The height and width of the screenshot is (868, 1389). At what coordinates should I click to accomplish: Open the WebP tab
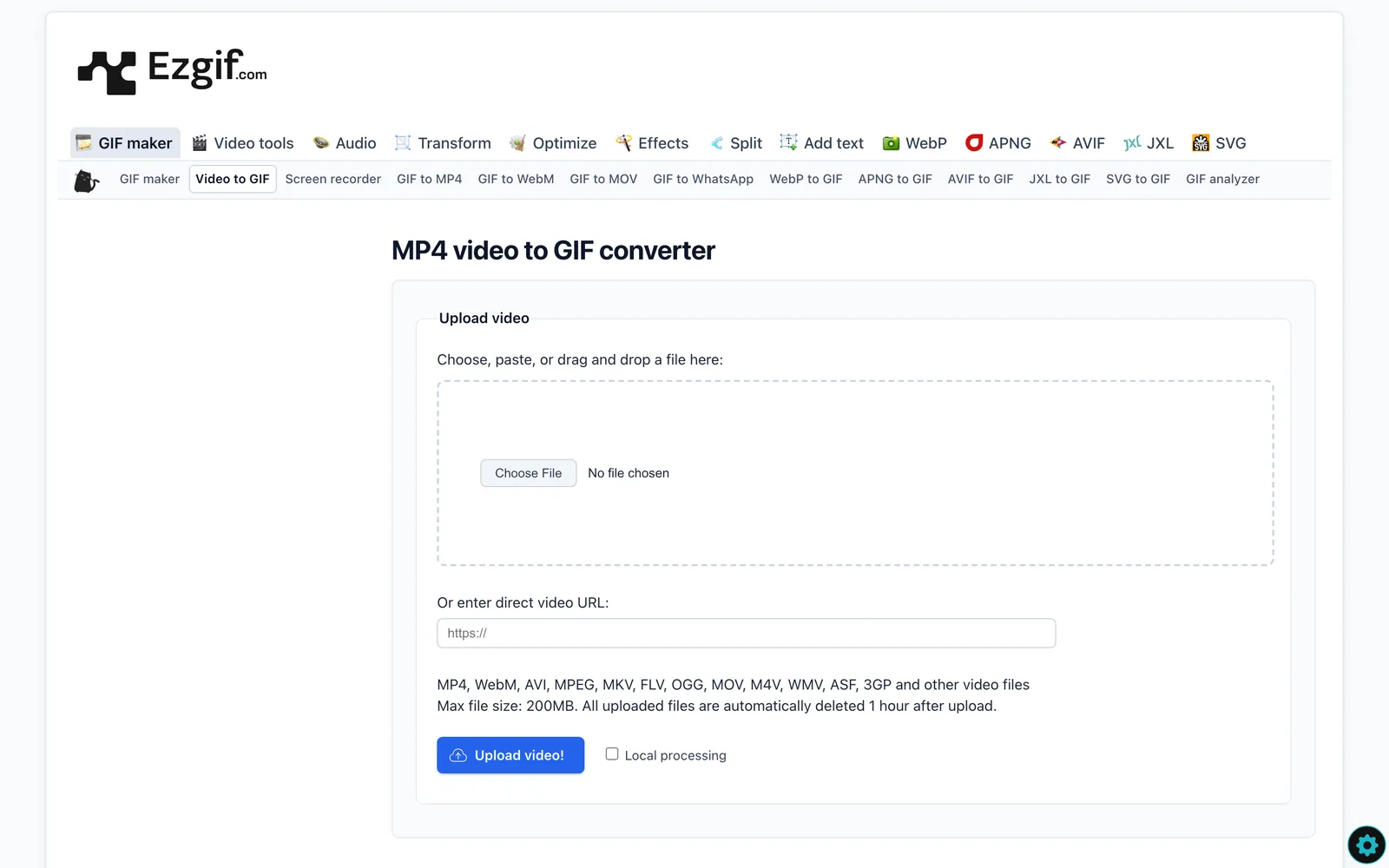[915, 143]
